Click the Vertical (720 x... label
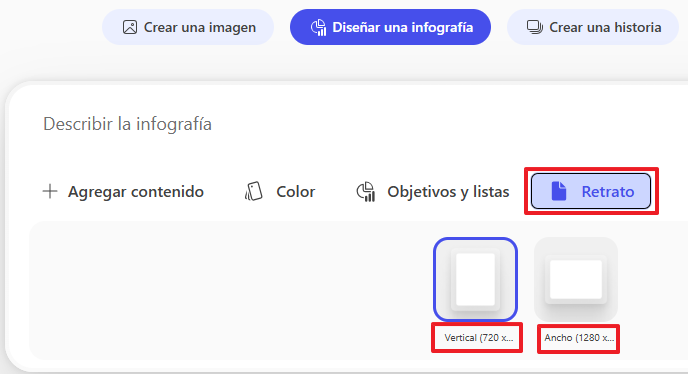The width and height of the screenshot is (688, 374). pos(478,338)
